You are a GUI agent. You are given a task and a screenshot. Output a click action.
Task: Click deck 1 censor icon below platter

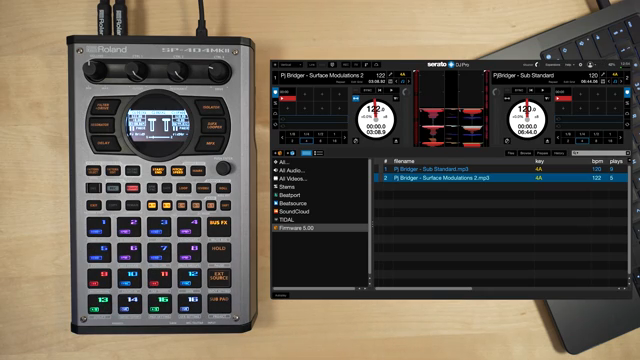[x=356, y=141]
